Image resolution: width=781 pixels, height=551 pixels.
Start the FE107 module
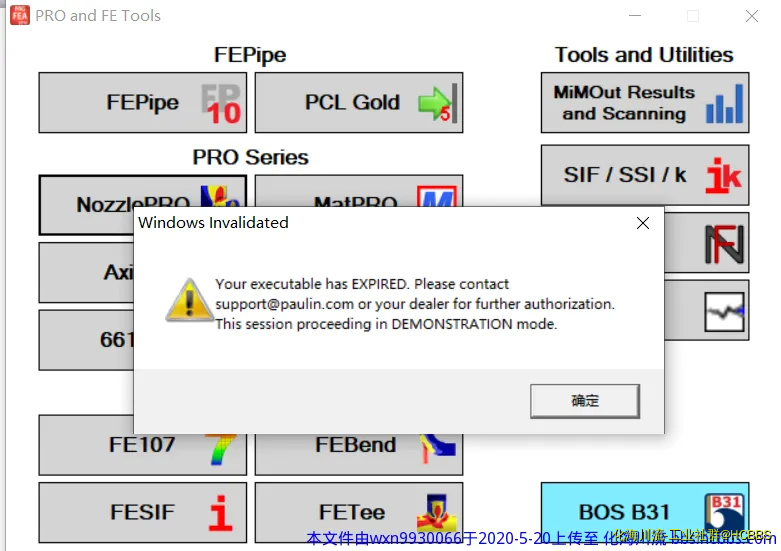[x=142, y=445]
